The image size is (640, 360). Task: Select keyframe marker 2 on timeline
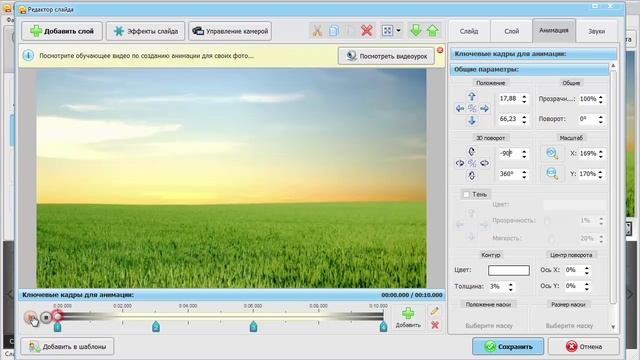[156, 327]
